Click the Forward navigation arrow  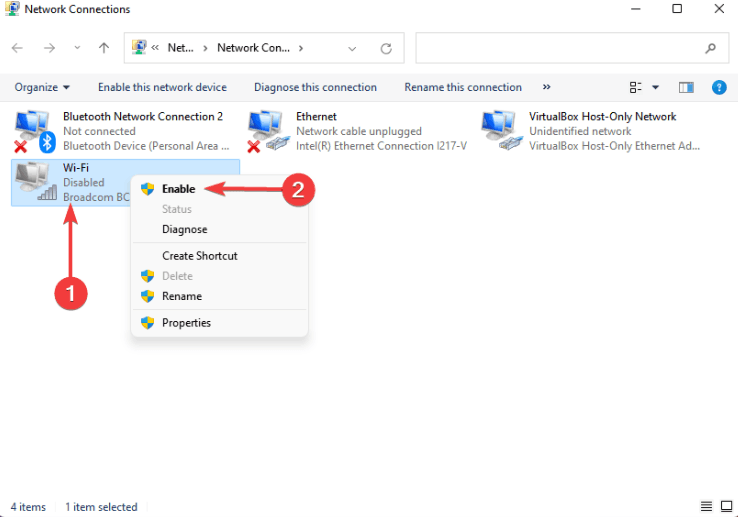click(x=49, y=48)
